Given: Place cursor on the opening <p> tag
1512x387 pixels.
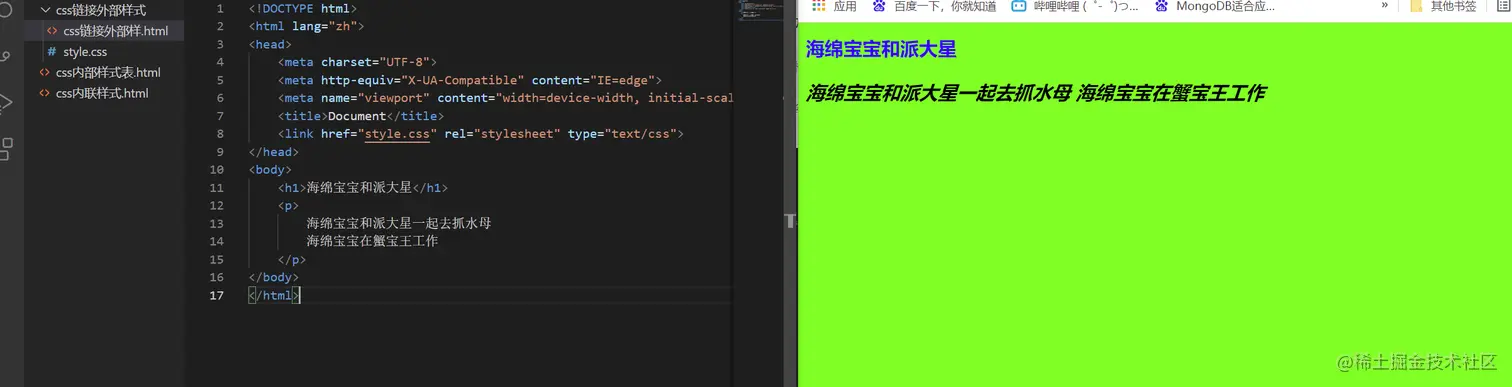Looking at the screenshot, I should tap(288, 206).
